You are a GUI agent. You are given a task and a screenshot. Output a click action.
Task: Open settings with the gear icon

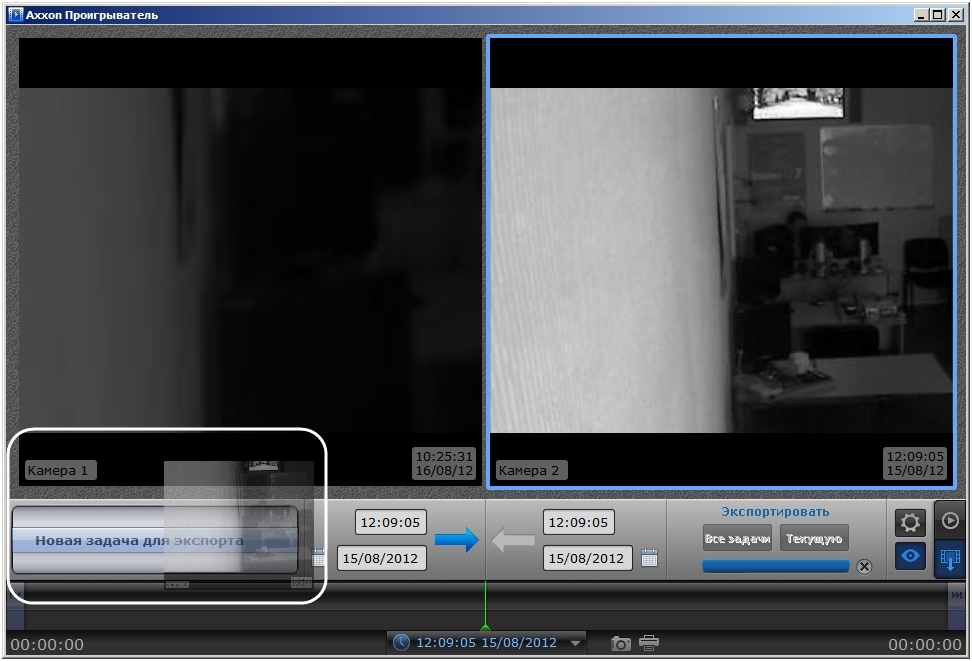pos(910,522)
